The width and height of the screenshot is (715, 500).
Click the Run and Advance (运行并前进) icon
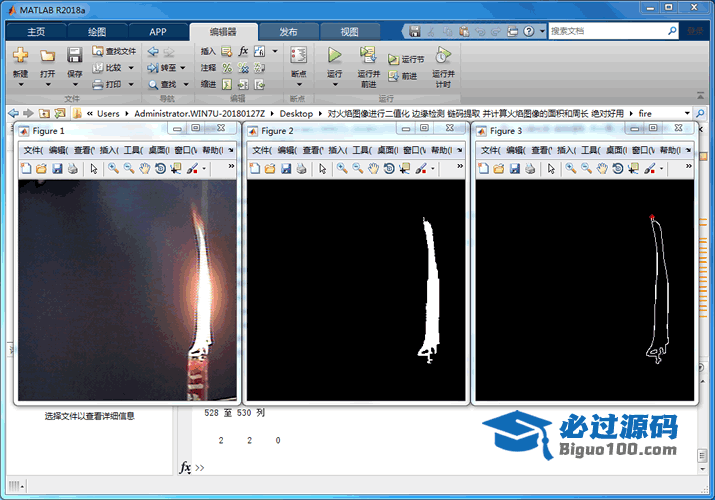[x=368, y=55]
